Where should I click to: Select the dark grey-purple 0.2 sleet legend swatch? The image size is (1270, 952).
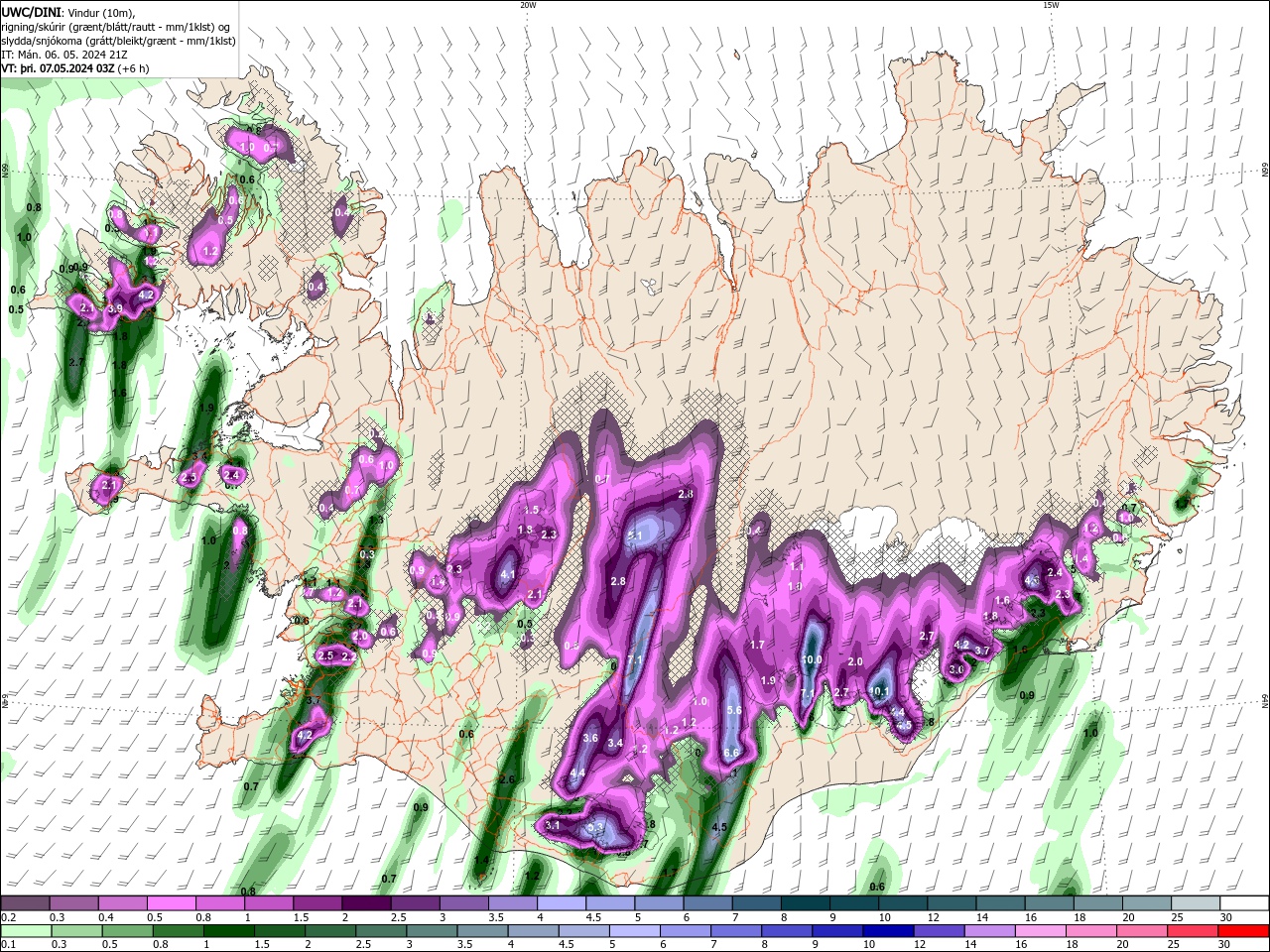pyautogui.click(x=25, y=903)
